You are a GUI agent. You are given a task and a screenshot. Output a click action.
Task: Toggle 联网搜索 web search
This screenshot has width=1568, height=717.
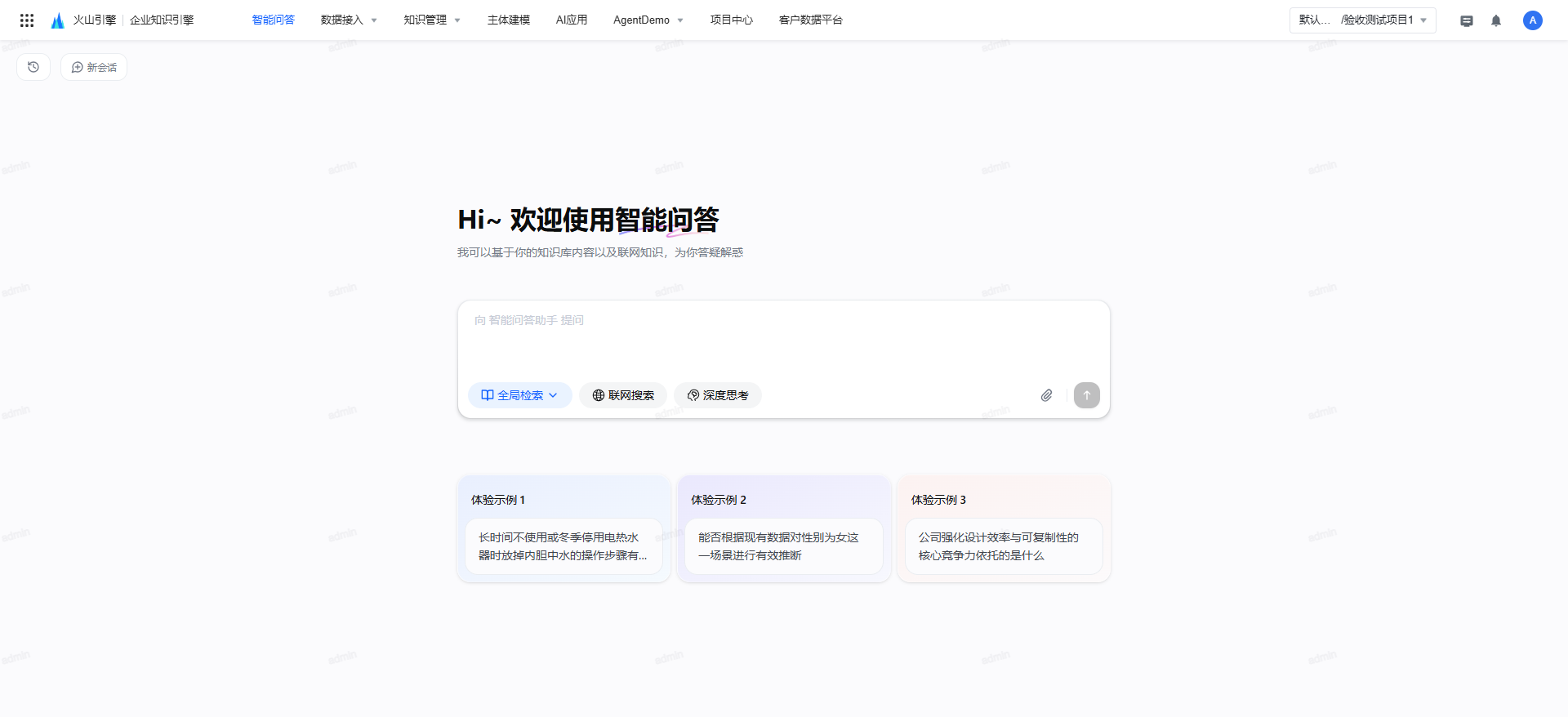click(623, 395)
